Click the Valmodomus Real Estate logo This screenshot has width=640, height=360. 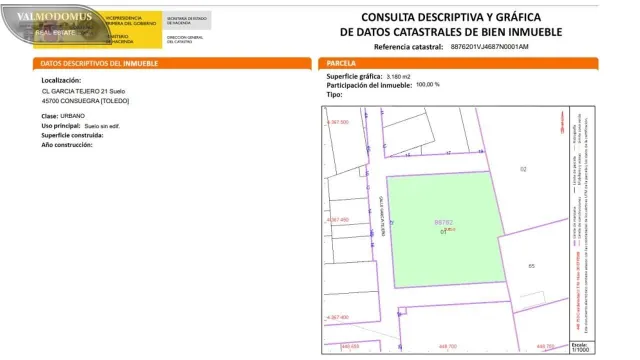[x=55, y=24]
